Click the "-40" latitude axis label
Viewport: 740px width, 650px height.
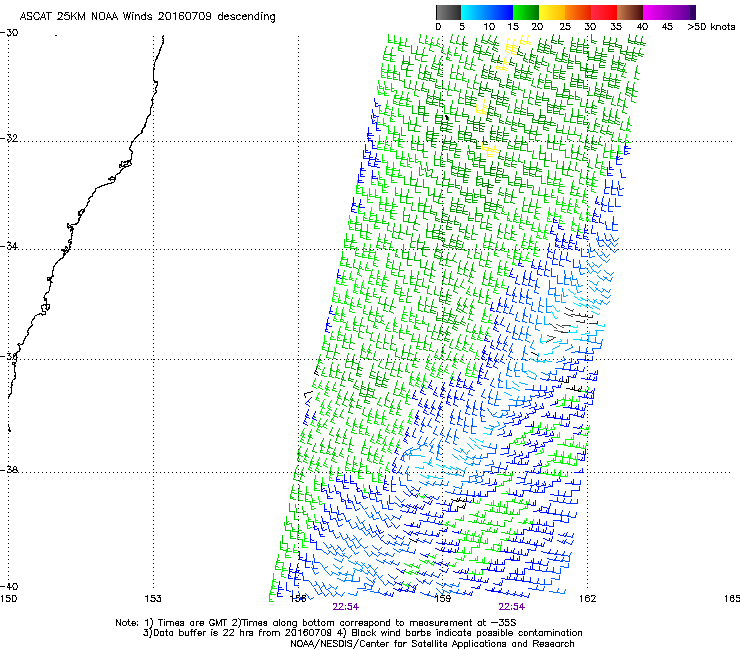pos(9,586)
